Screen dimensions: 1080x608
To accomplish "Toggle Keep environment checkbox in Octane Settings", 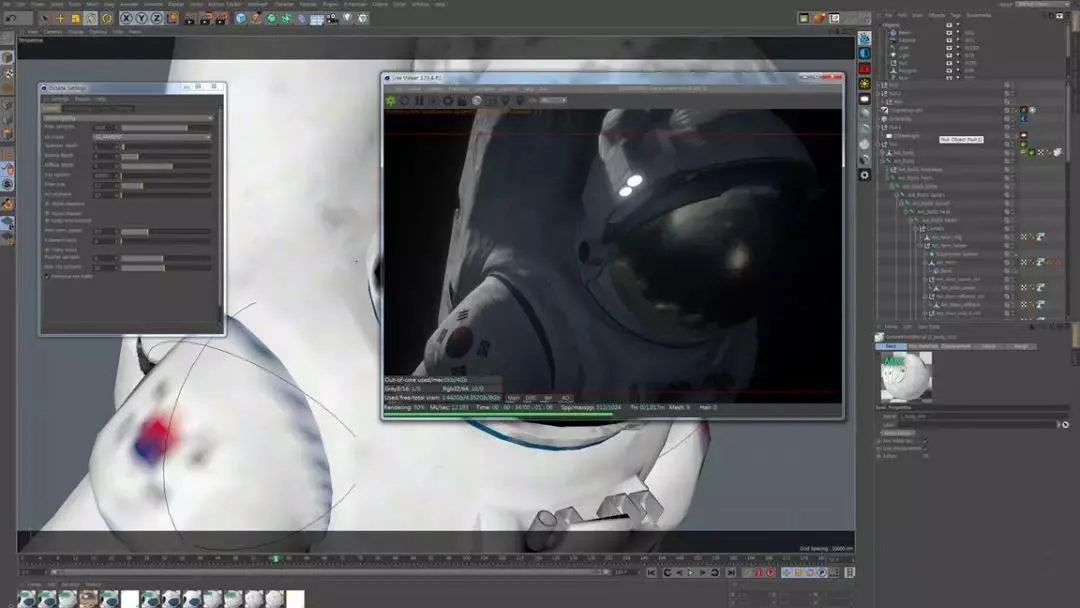I will [x=47, y=221].
